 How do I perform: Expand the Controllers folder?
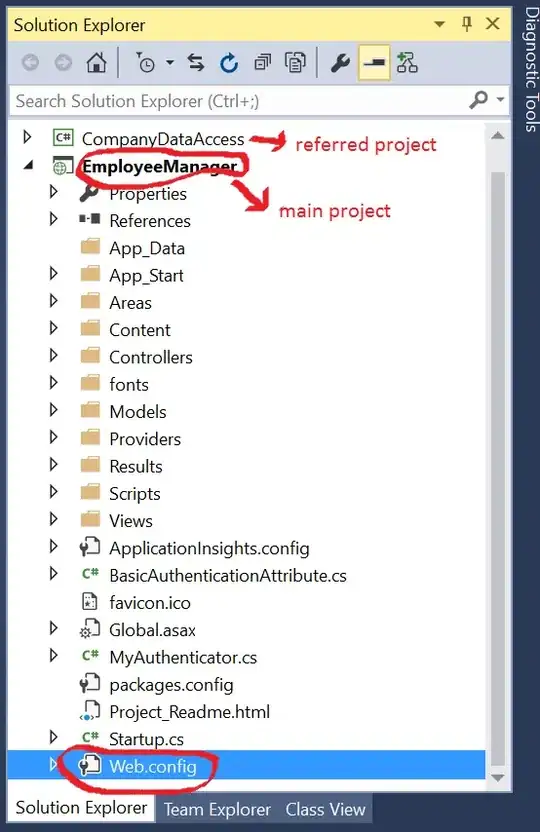tap(53, 356)
